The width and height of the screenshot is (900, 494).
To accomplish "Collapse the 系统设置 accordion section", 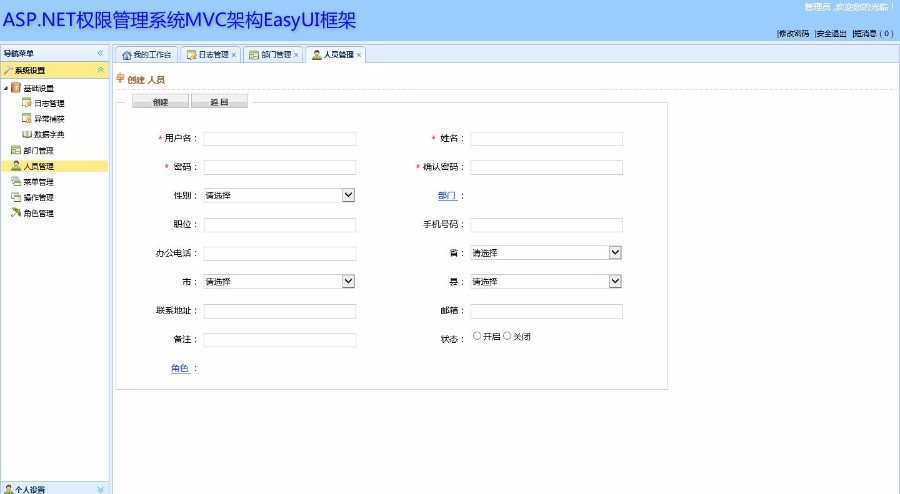I will (x=100, y=70).
